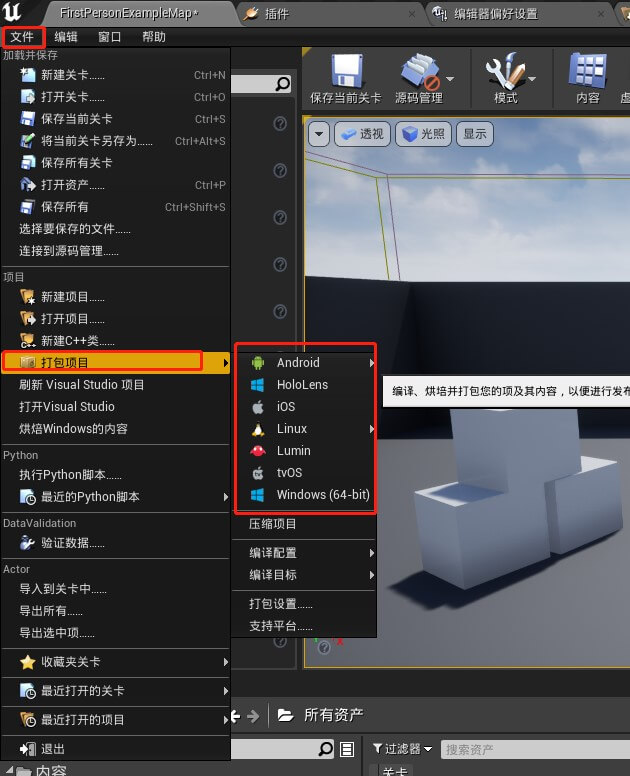630x776 pixels.
Task: Click the tvOS icon in submenu
Action: click(x=258, y=473)
